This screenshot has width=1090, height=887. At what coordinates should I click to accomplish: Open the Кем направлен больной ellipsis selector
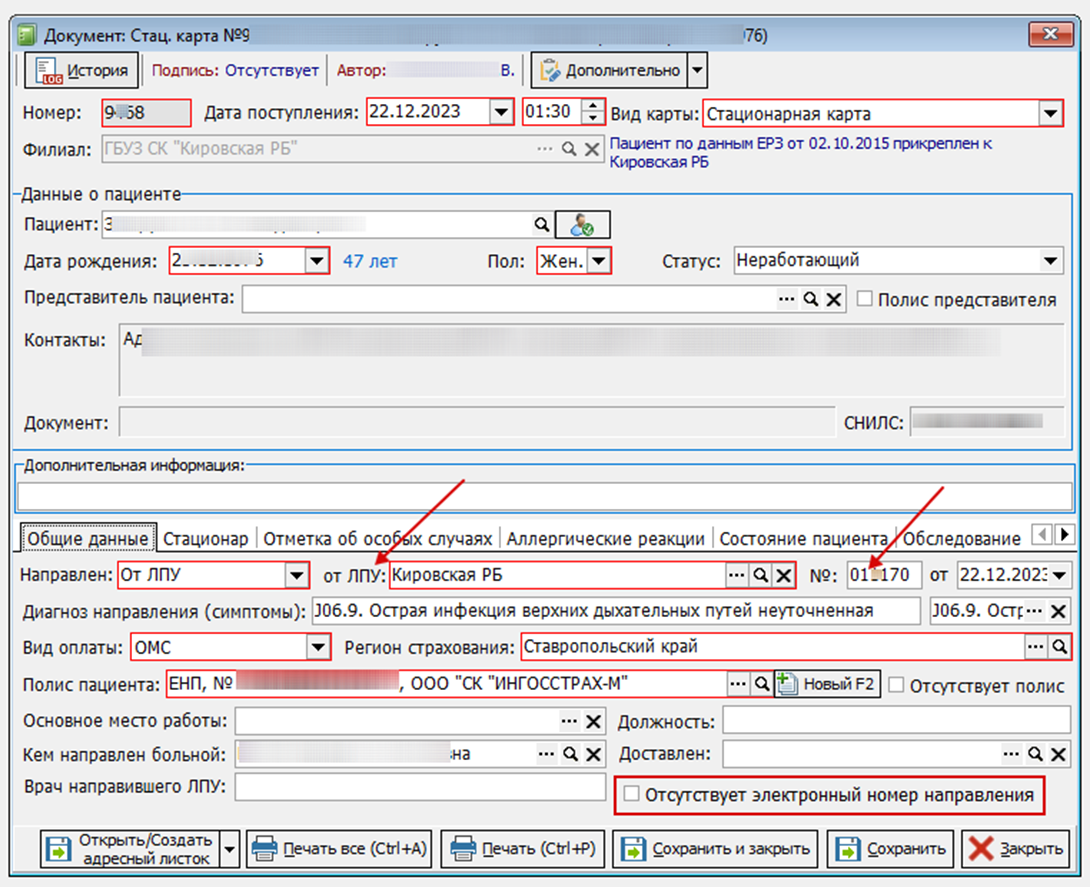pos(546,754)
